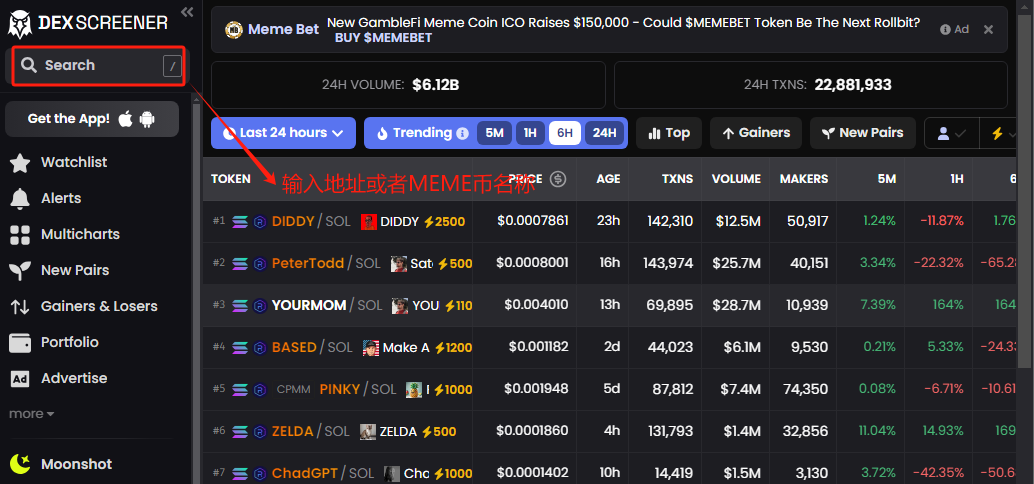Viewport: 1034px width, 484px height.
Task: Click the Android app icon
Action: coord(146,119)
